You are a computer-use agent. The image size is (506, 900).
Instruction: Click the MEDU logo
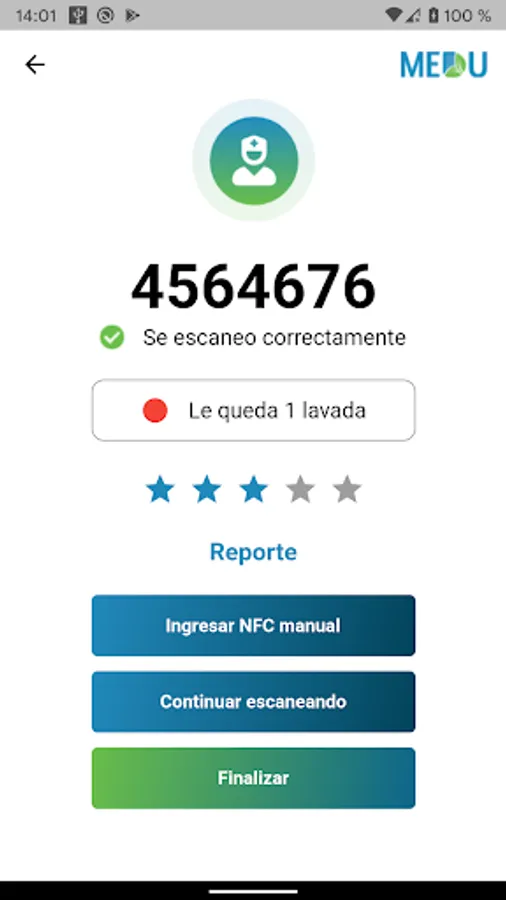[x=444, y=64]
